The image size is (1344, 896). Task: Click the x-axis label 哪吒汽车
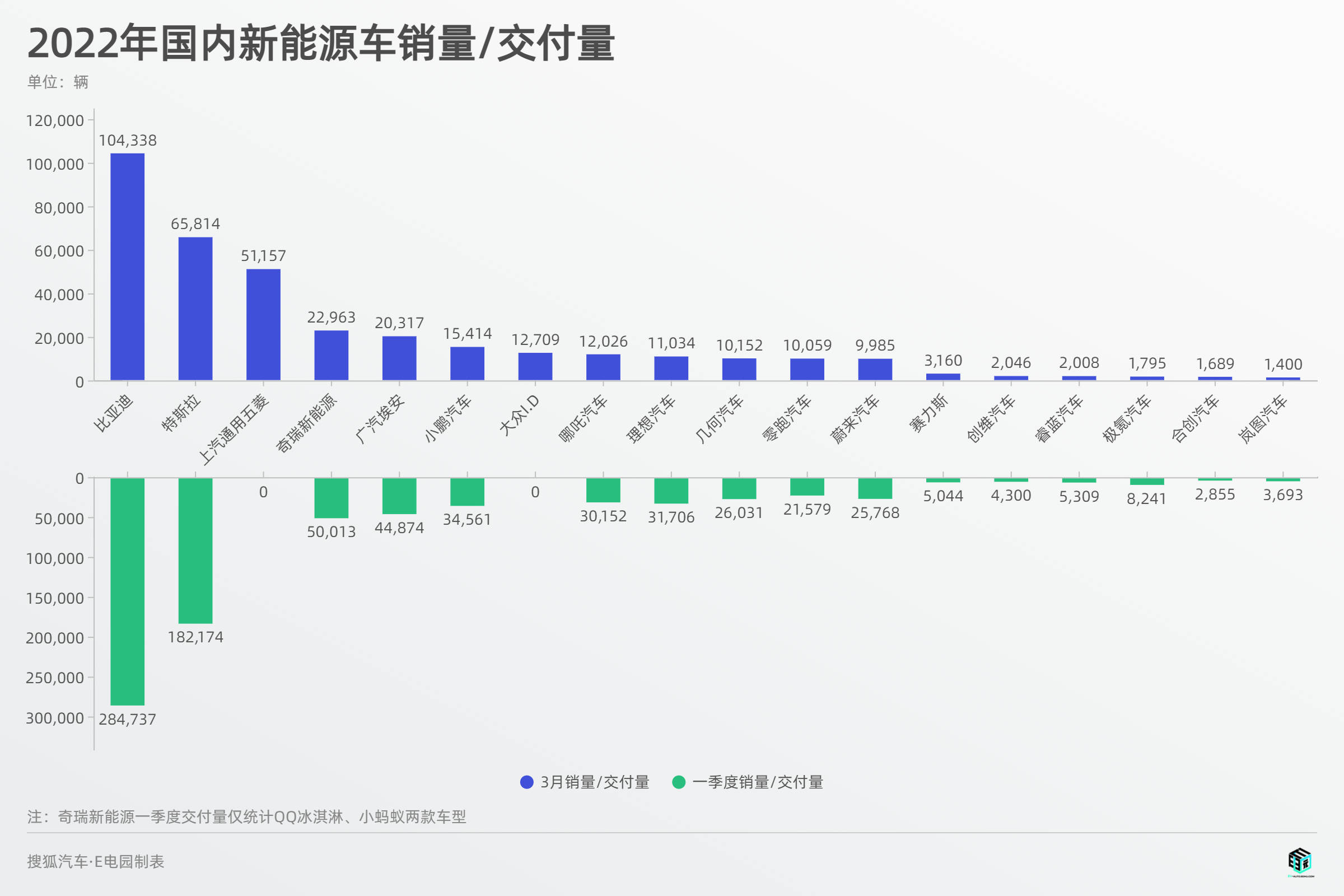point(584,418)
